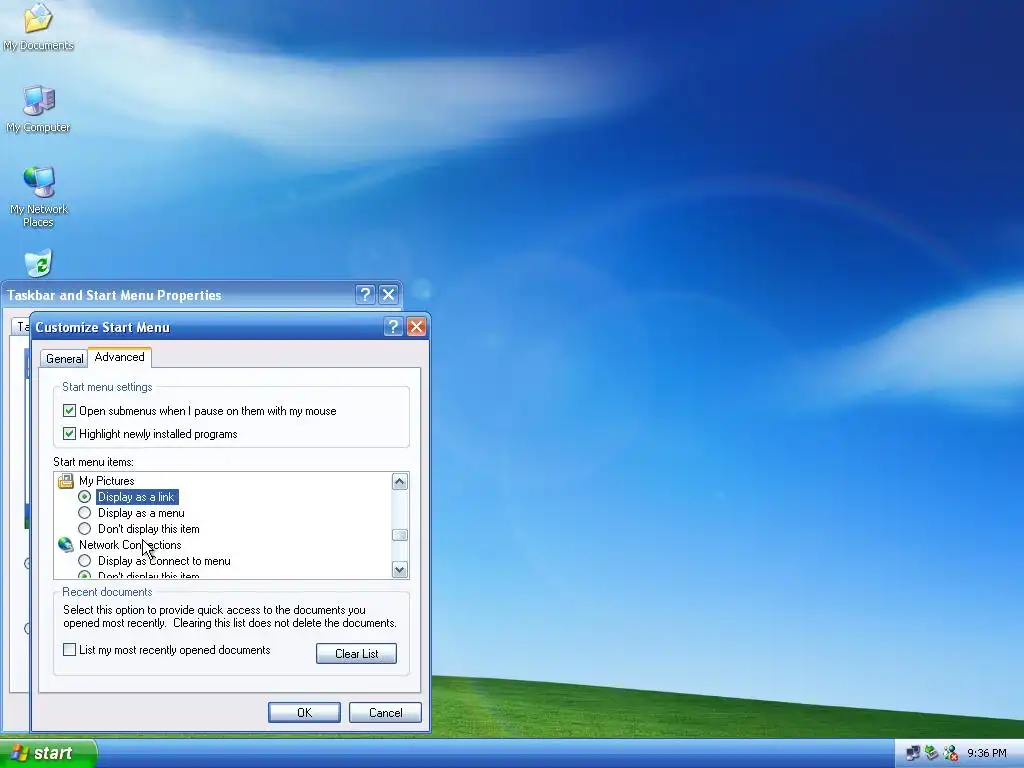This screenshot has width=1024, height=768.
Task: Click the Network Connections list entry text
Action: (x=130, y=545)
